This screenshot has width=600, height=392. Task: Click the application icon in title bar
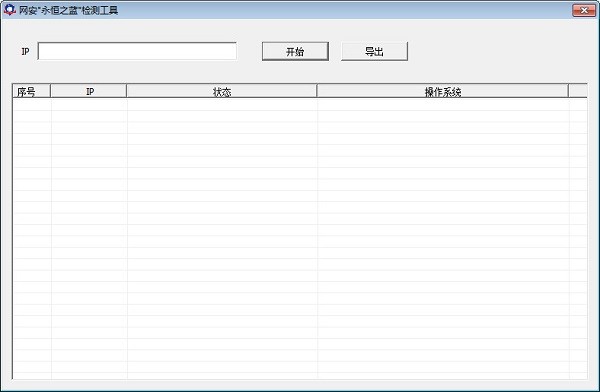(9, 10)
